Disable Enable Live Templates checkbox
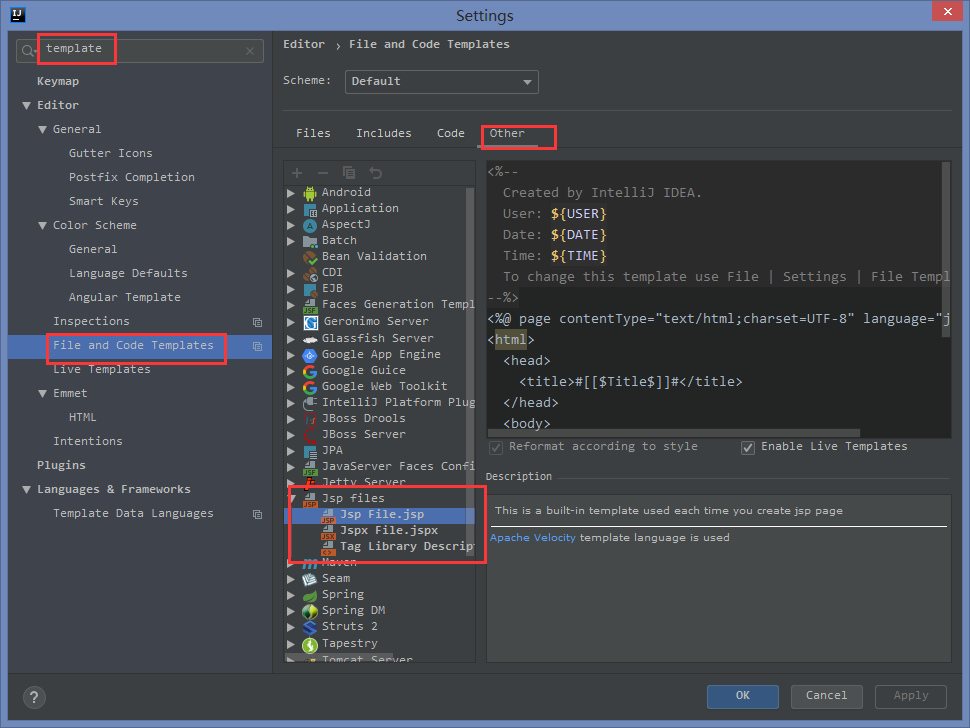 pyautogui.click(x=748, y=447)
